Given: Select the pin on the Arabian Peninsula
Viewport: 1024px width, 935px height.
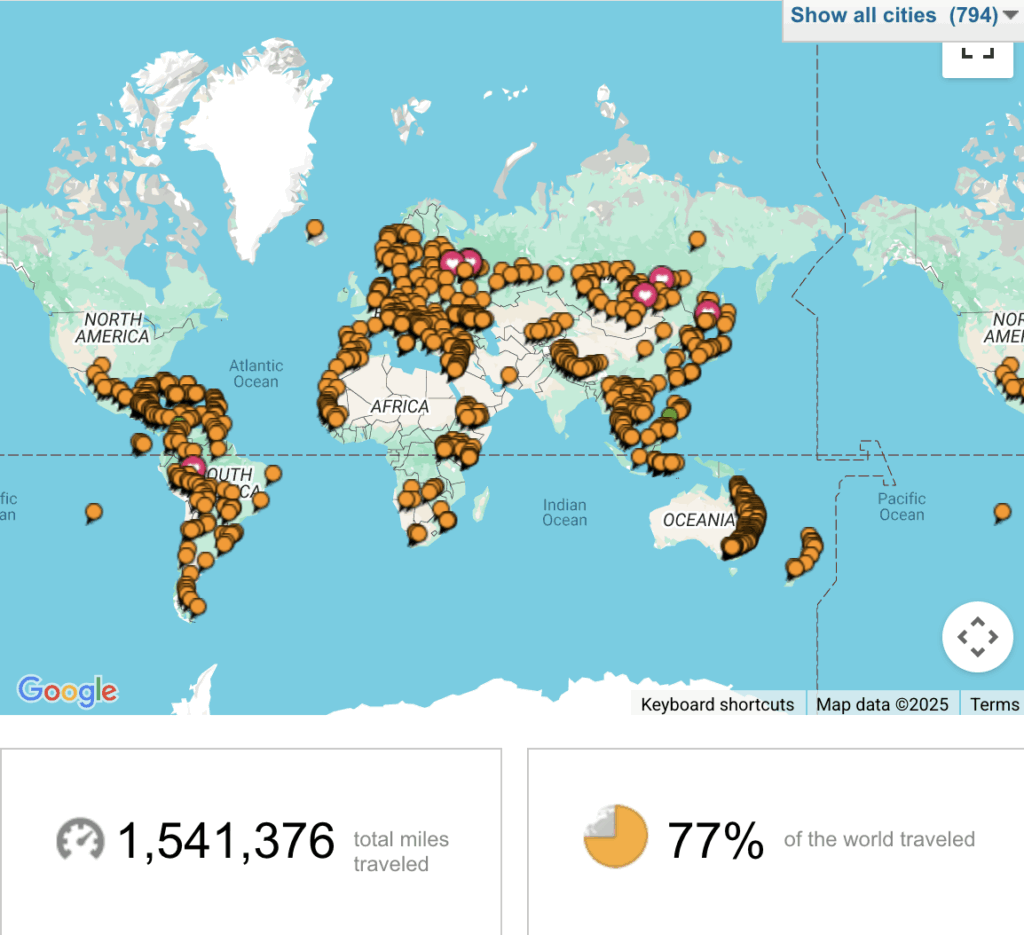Looking at the screenshot, I should tap(508, 375).
